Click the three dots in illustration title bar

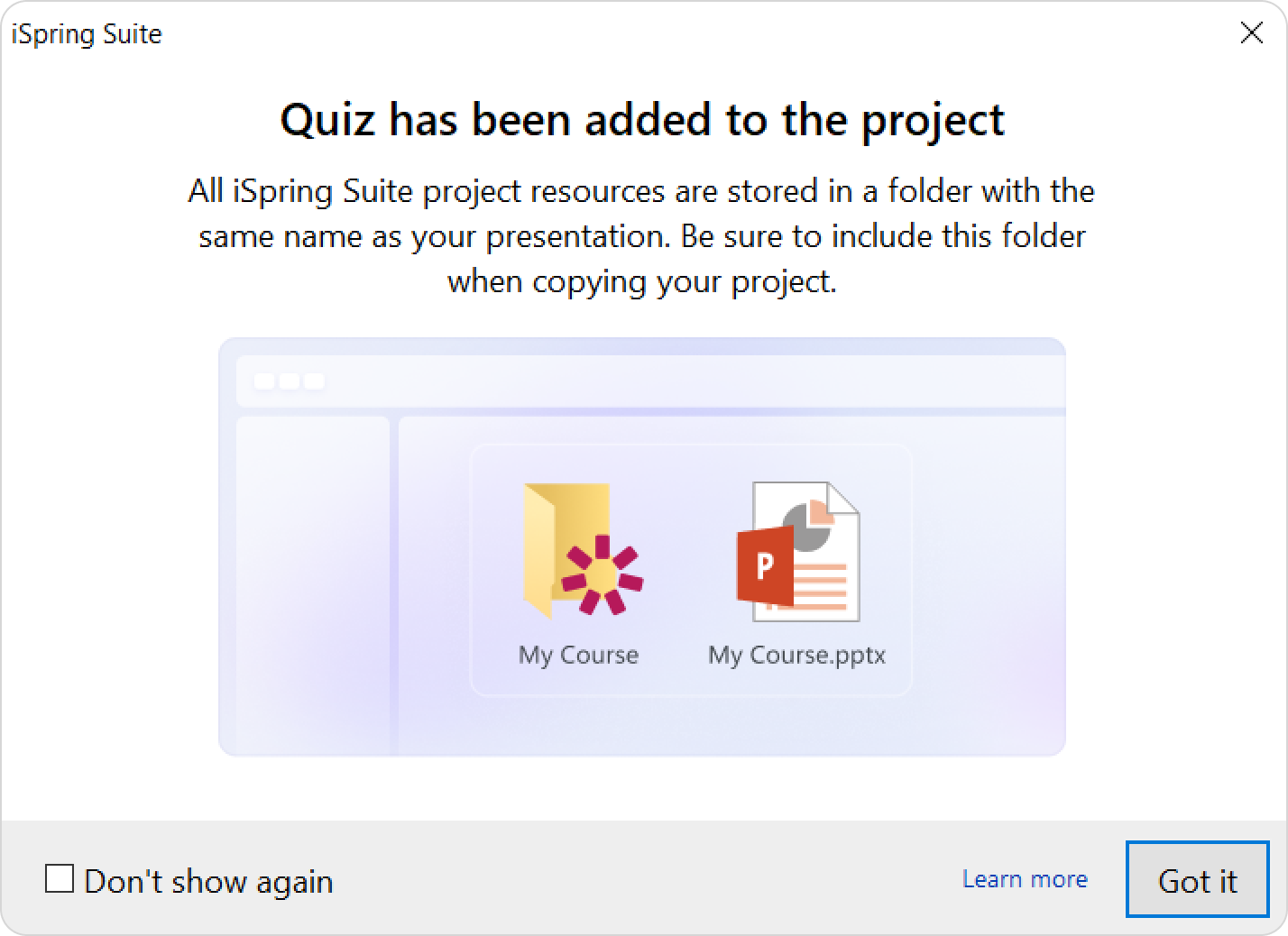[x=289, y=381]
